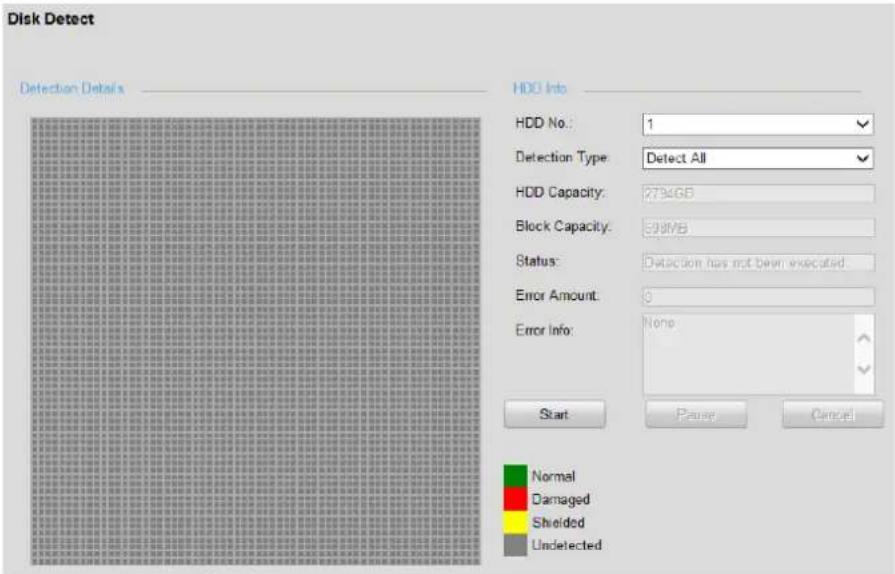
Task: Click the HDD No. label
Action: 544,123
